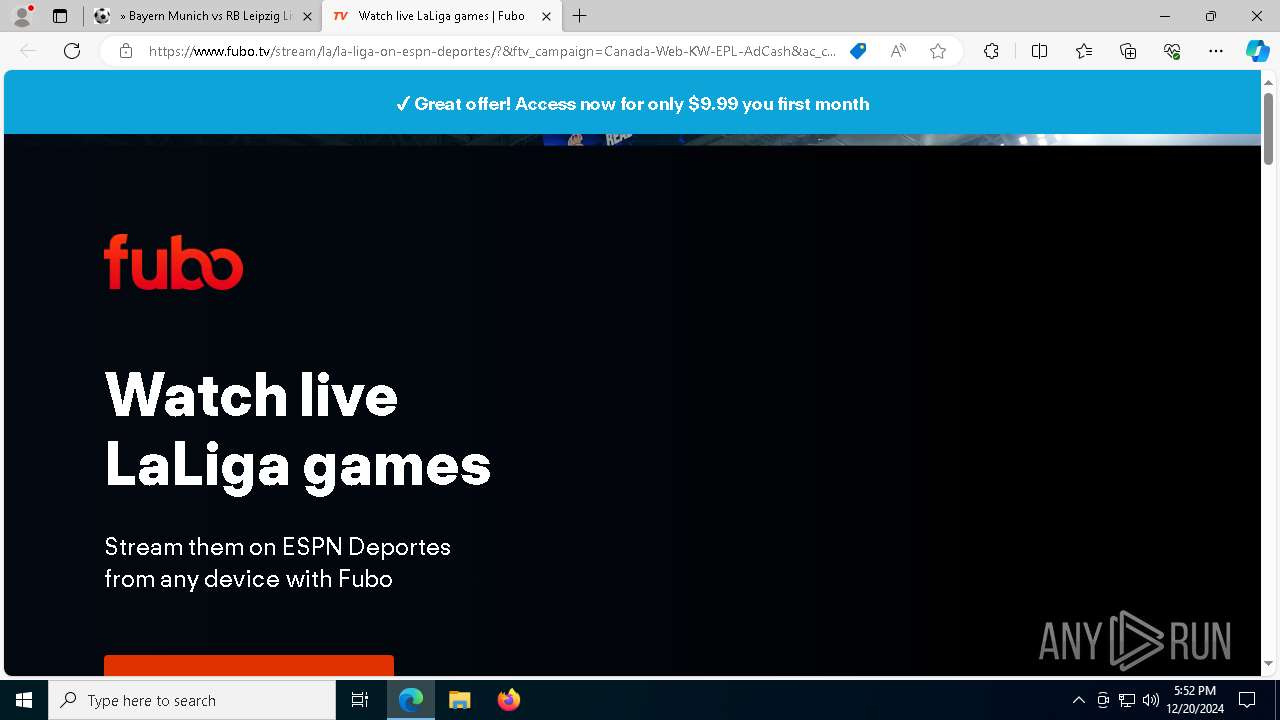Open Task View on taskbar

pyautogui.click(x=360, y=700)
